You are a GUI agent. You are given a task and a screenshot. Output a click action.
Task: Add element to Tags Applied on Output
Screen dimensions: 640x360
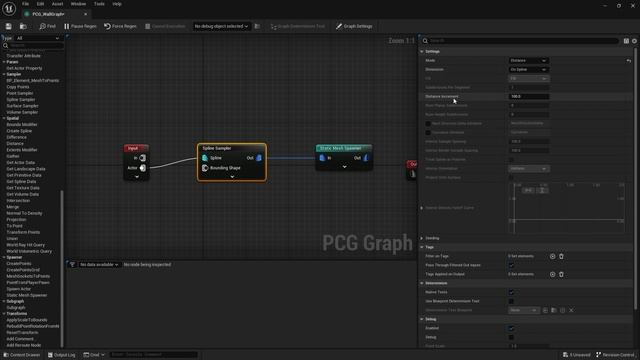coord(552,274)
